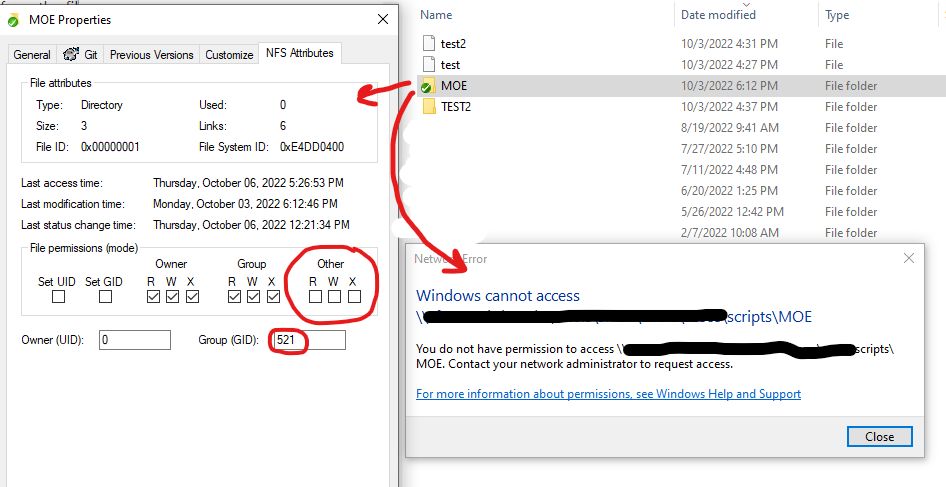Click the Last access time value
The width and height of the screenshot is (946, 487).
coord(249,183)
